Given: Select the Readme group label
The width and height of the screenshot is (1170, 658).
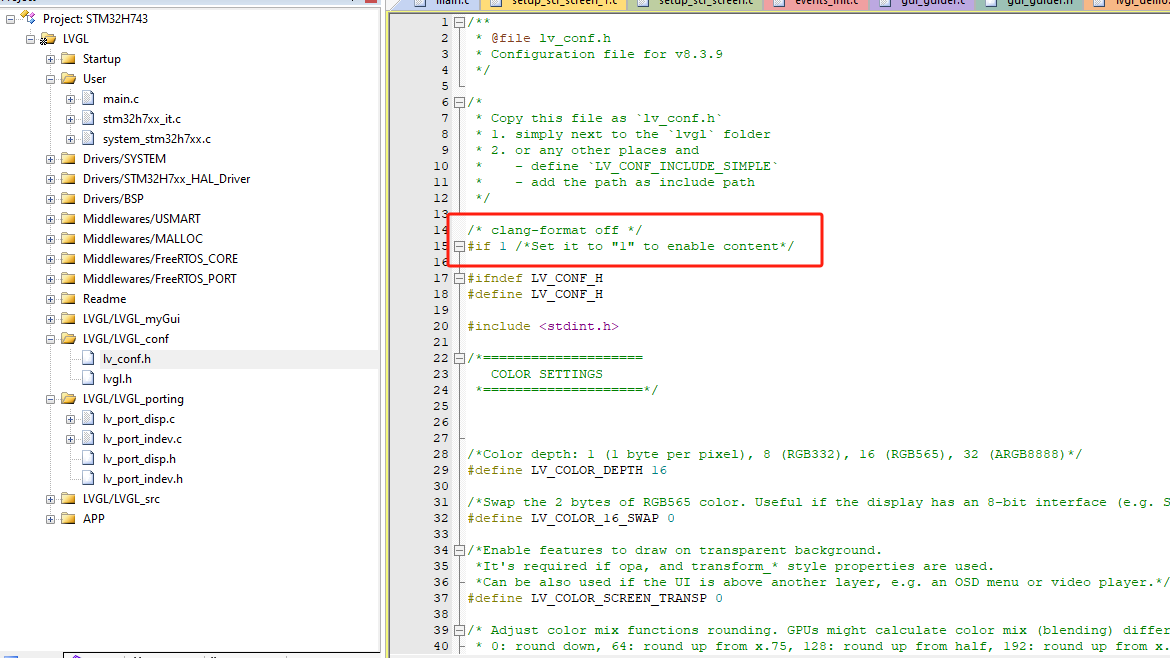Looking at the screenshot, I should point(104,298).
